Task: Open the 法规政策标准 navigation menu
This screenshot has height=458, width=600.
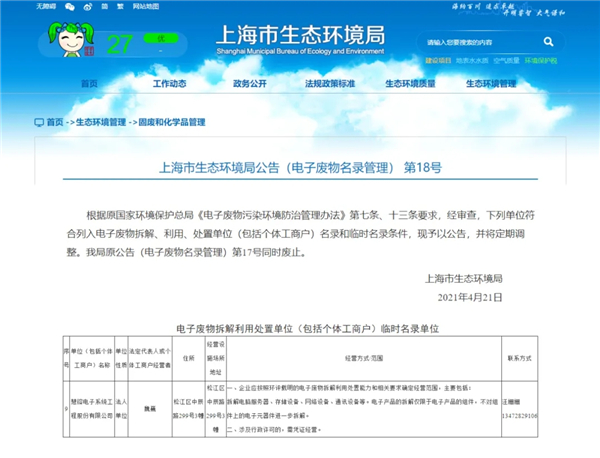Action: 330,83
